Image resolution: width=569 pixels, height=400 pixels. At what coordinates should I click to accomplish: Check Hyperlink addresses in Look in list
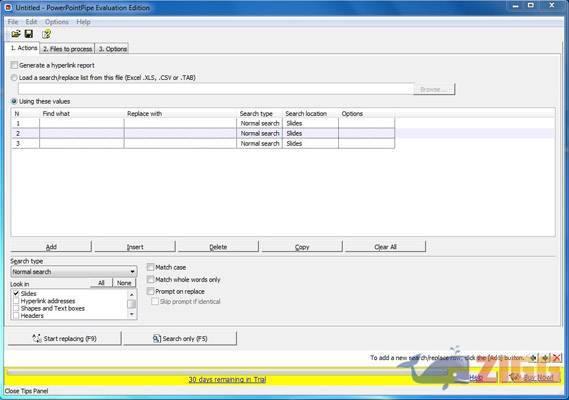coord(16,301)
